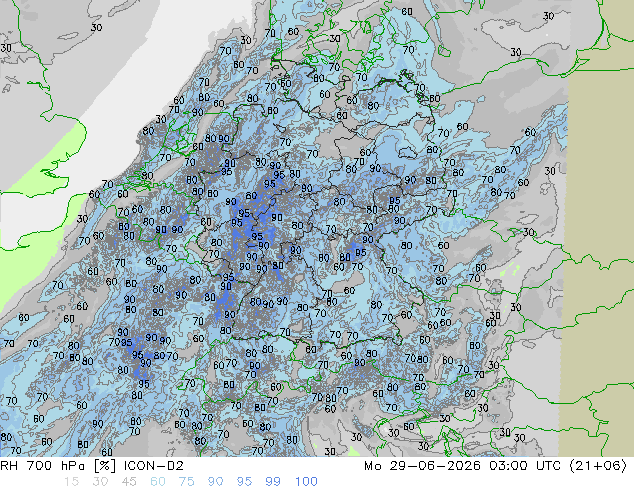This screenshot has height=490, width=634.
Task: Select the legend value 15
Action: (71, 482)
